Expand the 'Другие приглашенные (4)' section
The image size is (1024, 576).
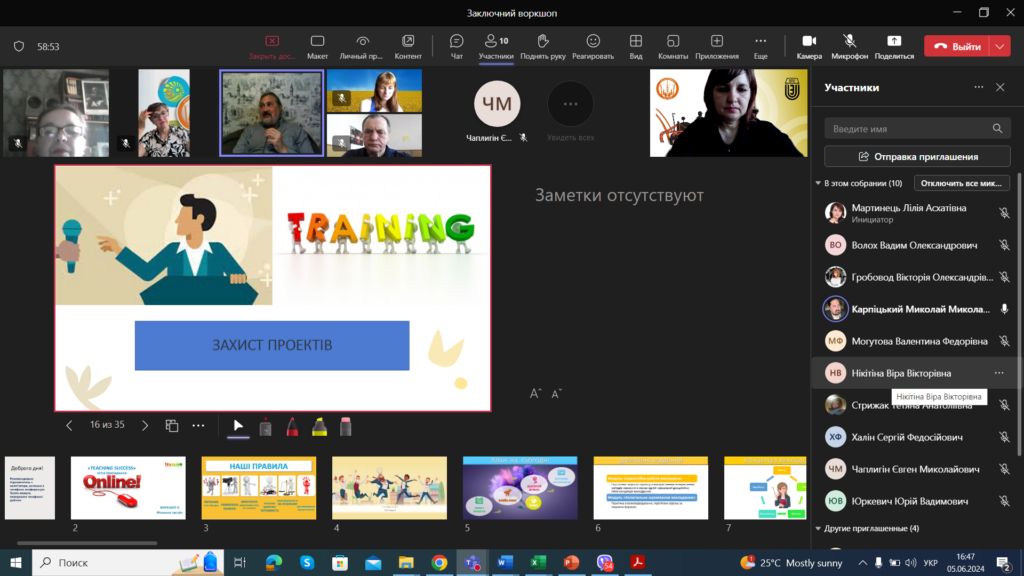(x=818, y=528)
